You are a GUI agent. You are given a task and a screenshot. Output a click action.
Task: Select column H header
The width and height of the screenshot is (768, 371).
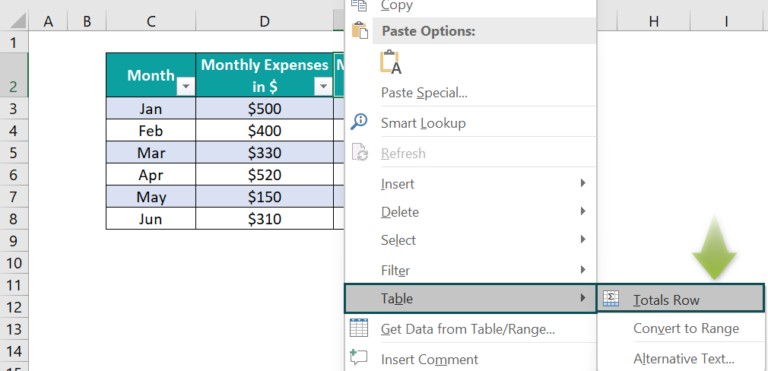click(653, 21)
